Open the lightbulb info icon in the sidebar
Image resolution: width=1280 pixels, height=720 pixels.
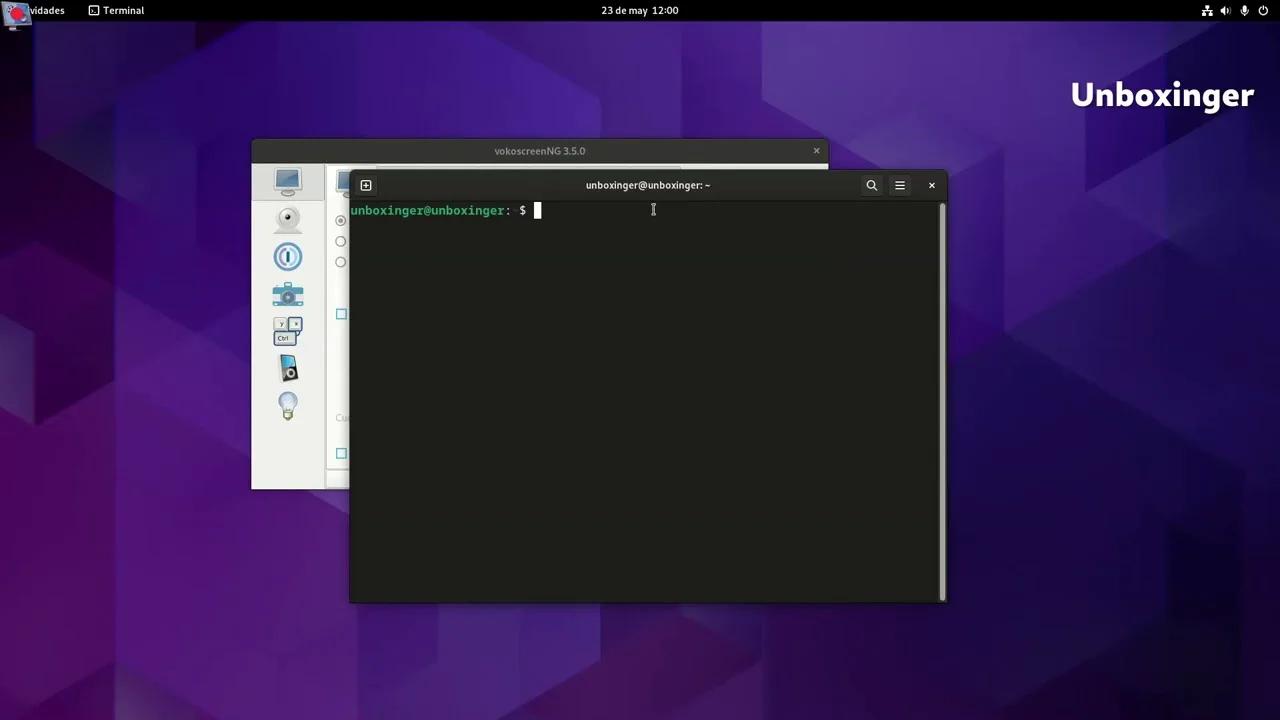point(287,405)
